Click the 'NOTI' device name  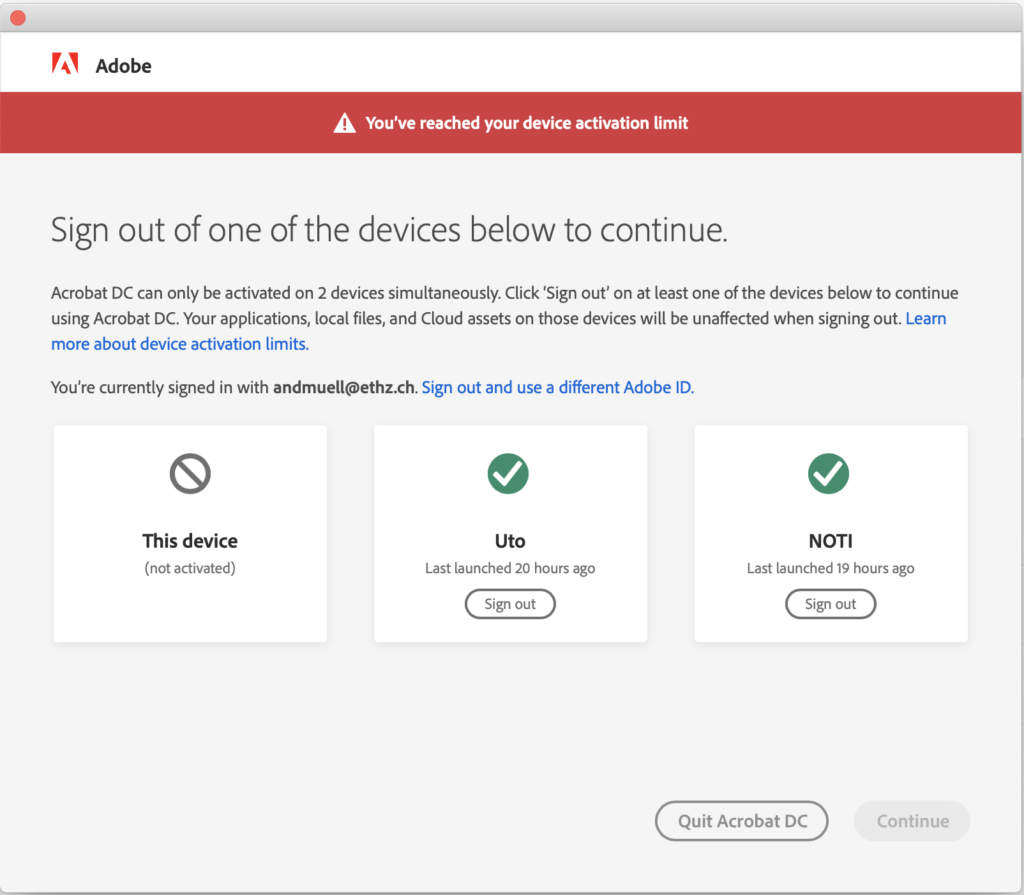pos(831,541)
